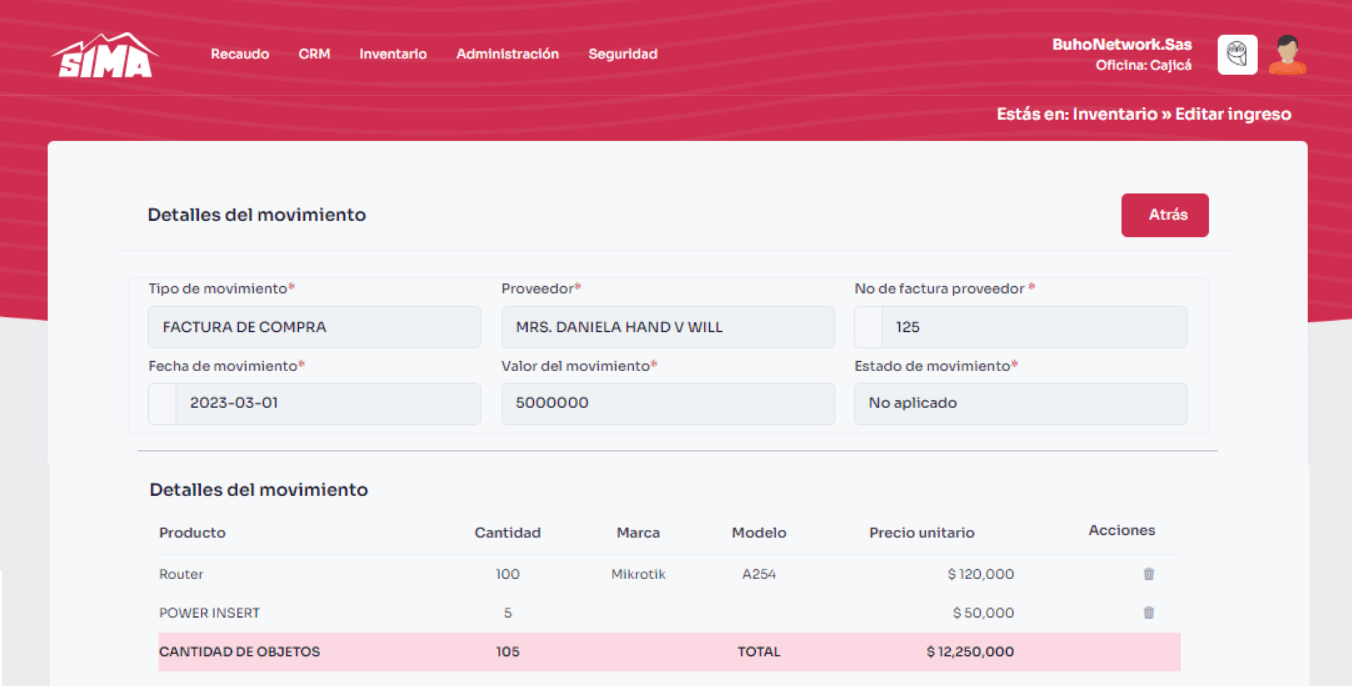Expand the Proveedor dropdown
The width and height of the screenshot is (1352, 686).
667,327
